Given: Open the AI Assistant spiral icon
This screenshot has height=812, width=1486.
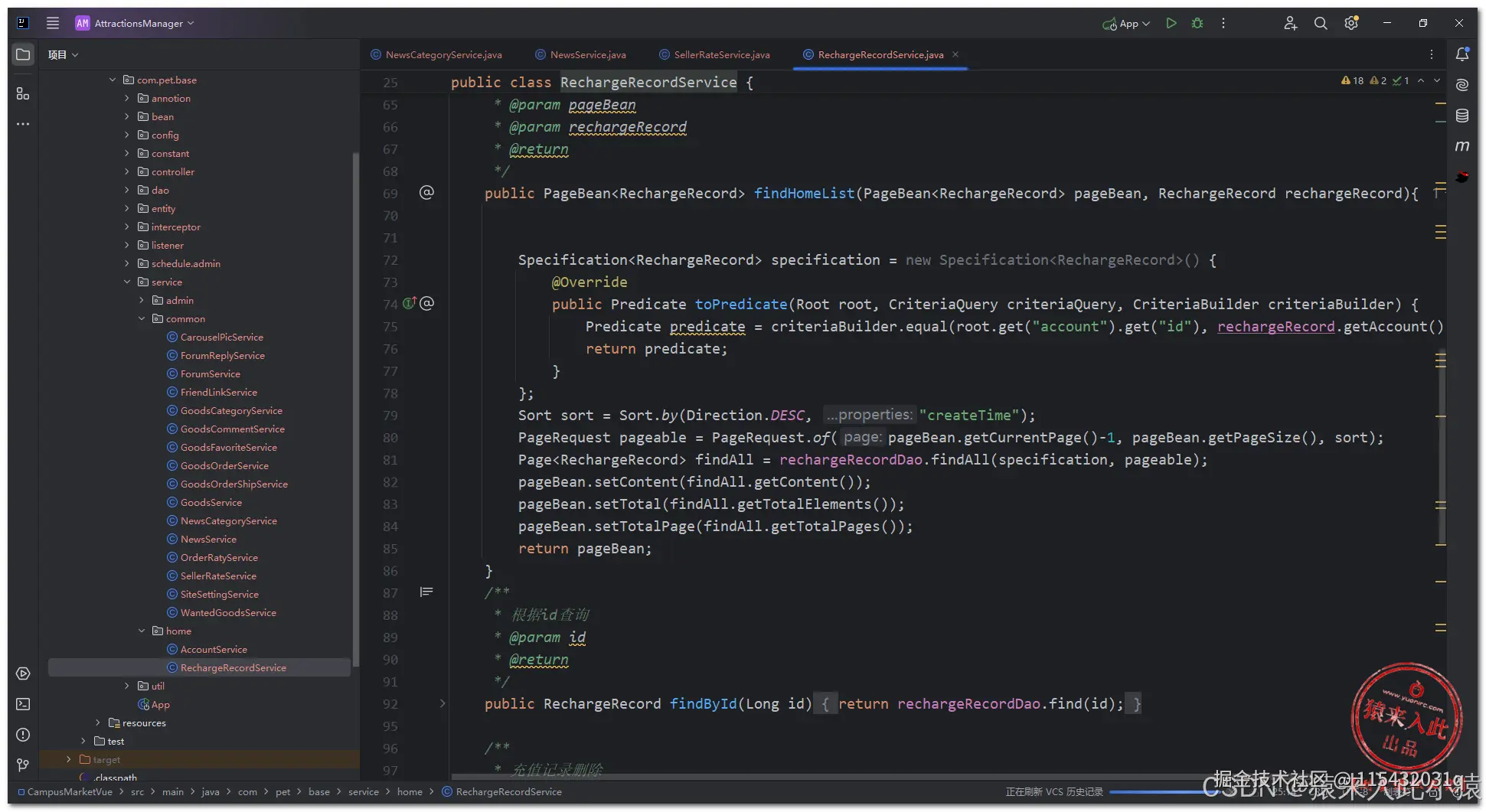Looking at the screenshot, I should pyautogui.click(x=1462, y=85).
